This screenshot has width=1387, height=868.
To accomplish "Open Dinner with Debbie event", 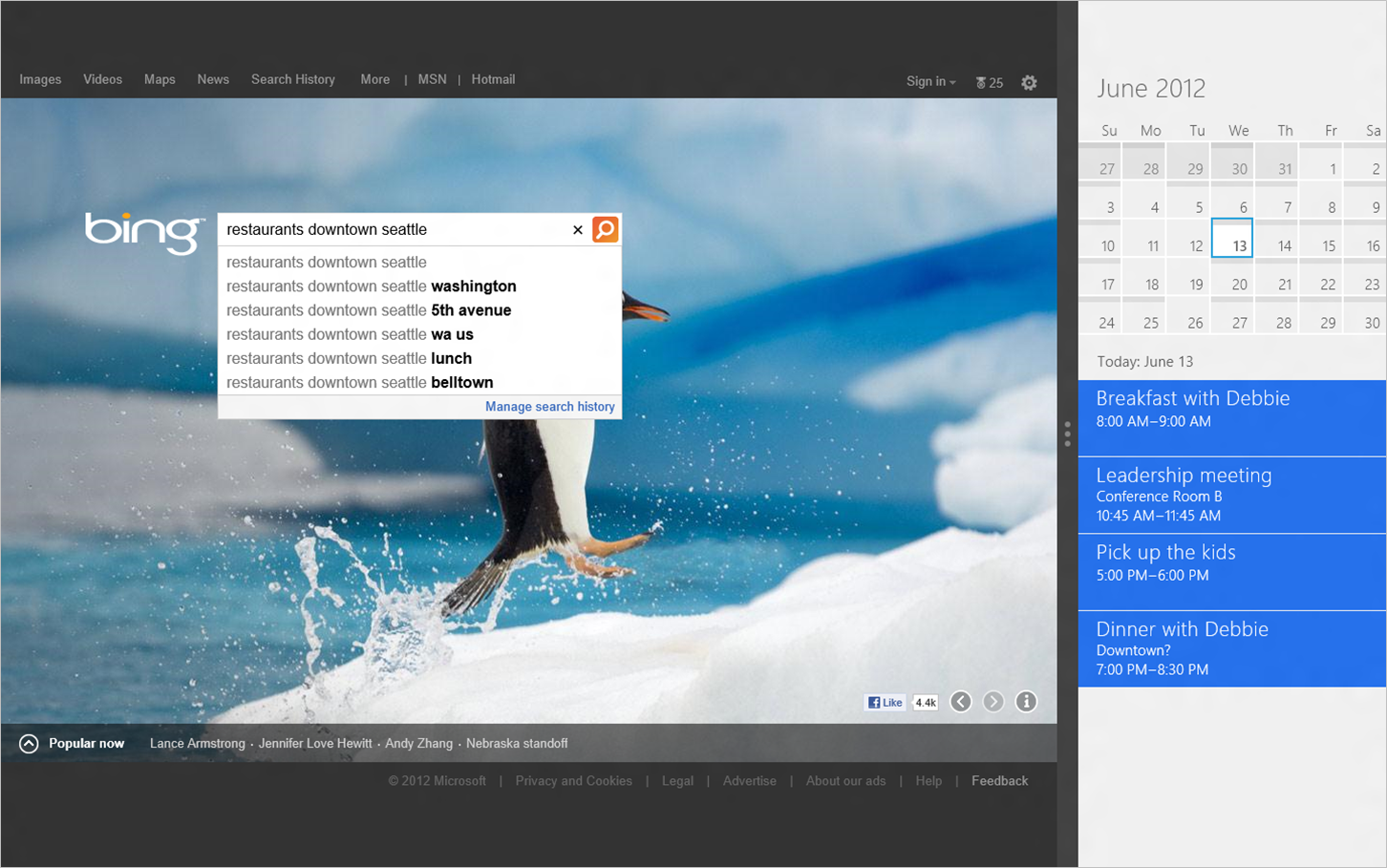I will [1232, 649].
